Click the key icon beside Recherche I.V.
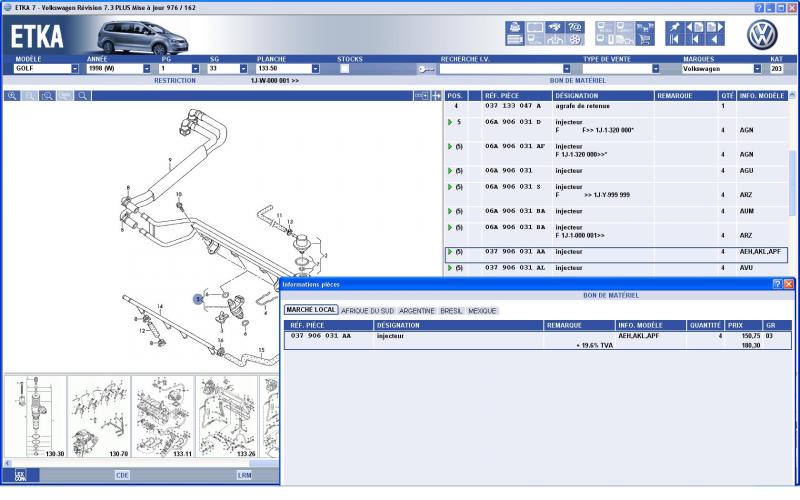This screenshot has height=500, width=800. [426, 69]
